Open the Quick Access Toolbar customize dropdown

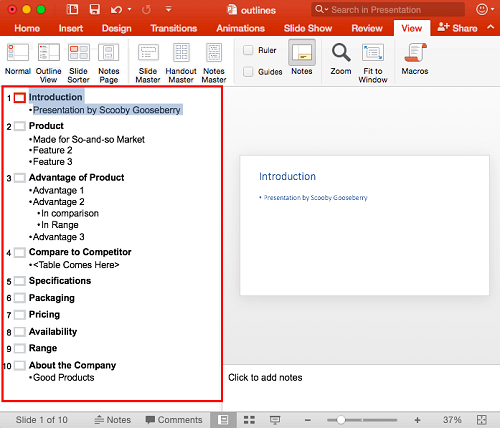point(169,9)
